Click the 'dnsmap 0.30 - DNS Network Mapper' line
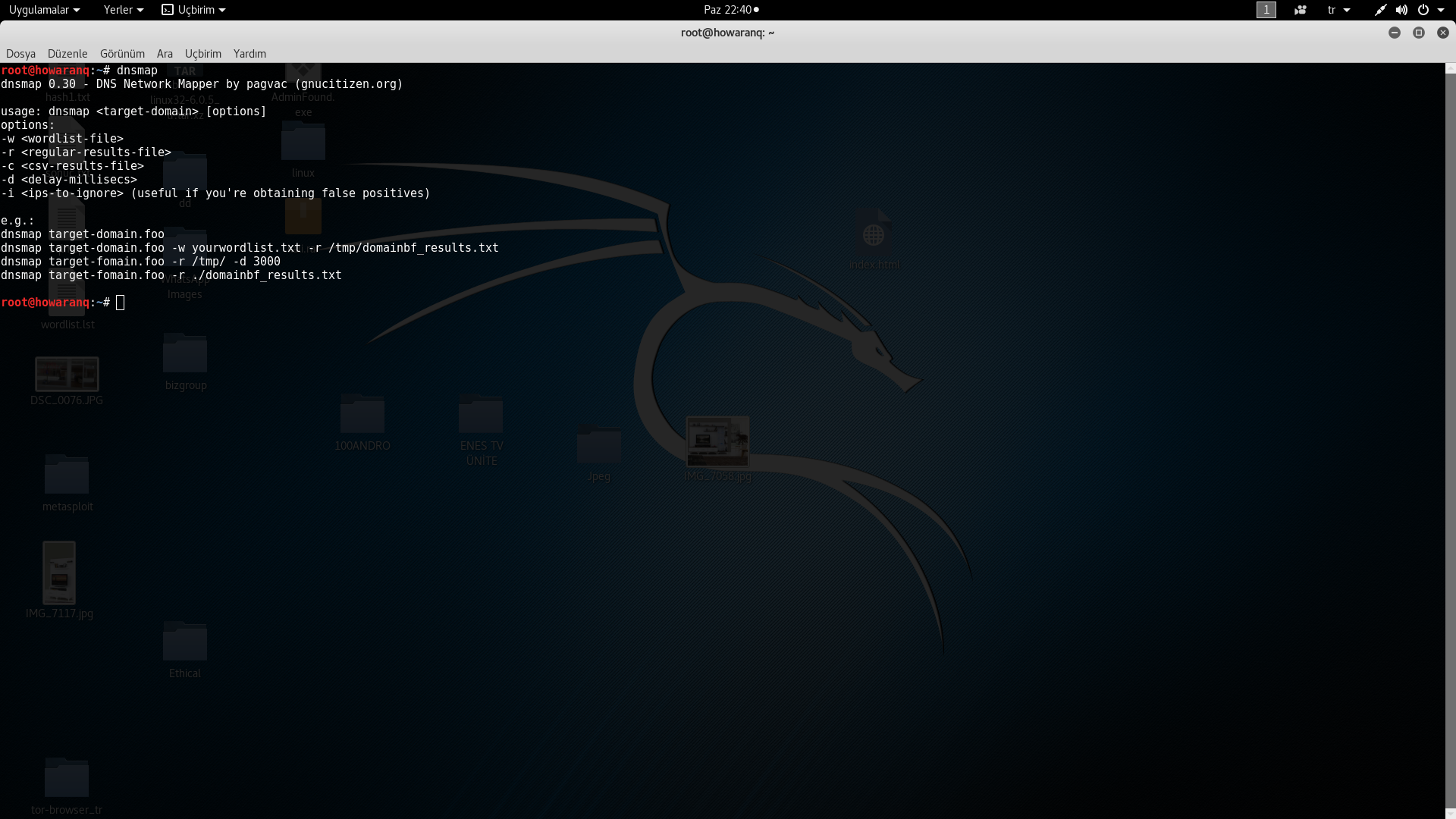 [202, 84]
